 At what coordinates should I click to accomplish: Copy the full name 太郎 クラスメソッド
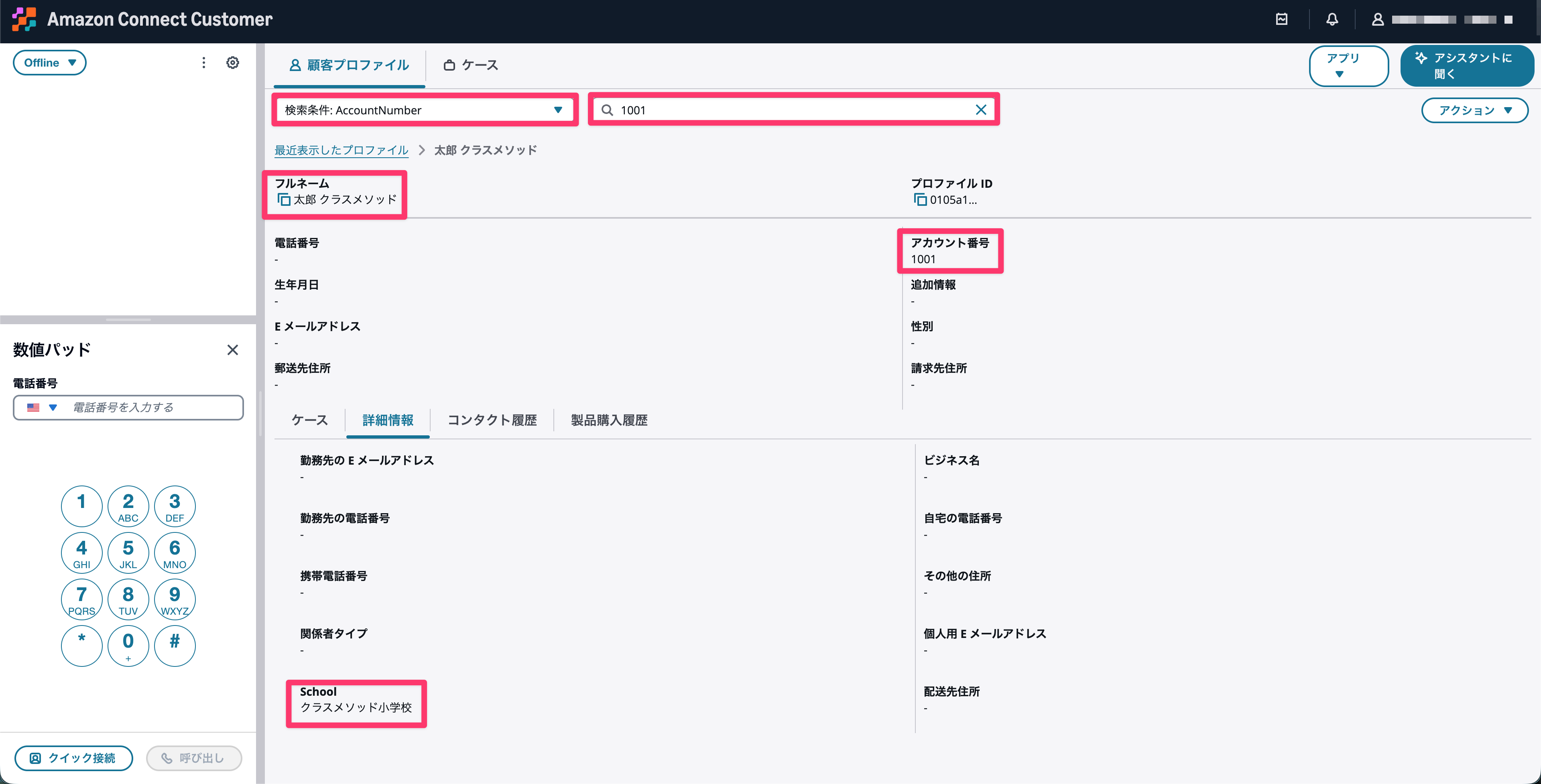coord(284,199)
